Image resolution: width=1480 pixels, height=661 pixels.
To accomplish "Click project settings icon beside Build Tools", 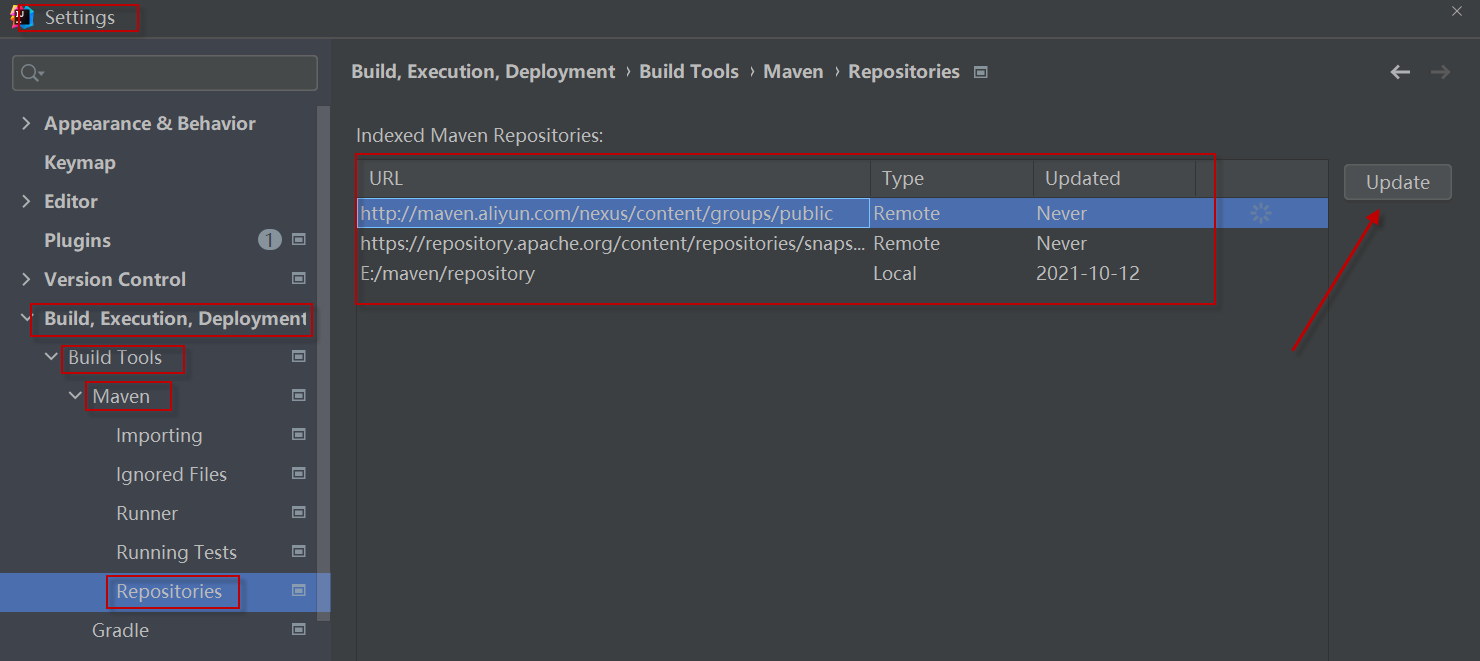I will [298, 357].
